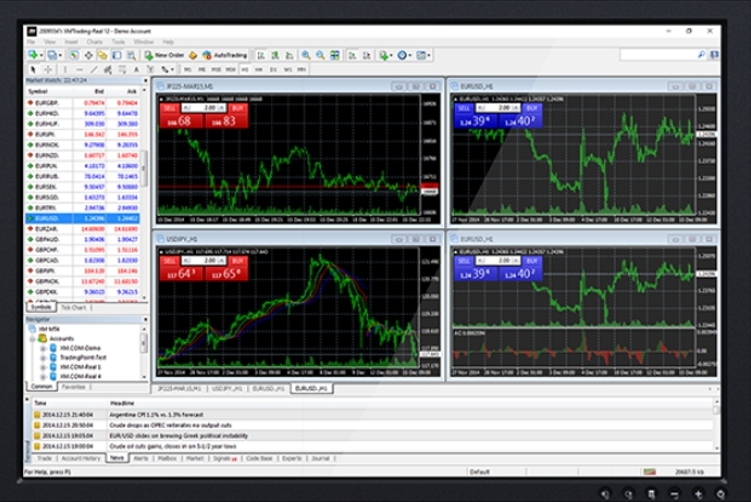Open the Account History terminal tab
Screen dimensions: 751x502
(x=81, y=458)
